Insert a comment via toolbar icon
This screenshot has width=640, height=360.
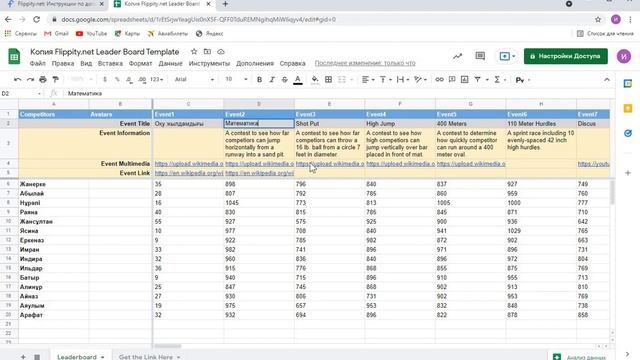(x=452, y=80)
